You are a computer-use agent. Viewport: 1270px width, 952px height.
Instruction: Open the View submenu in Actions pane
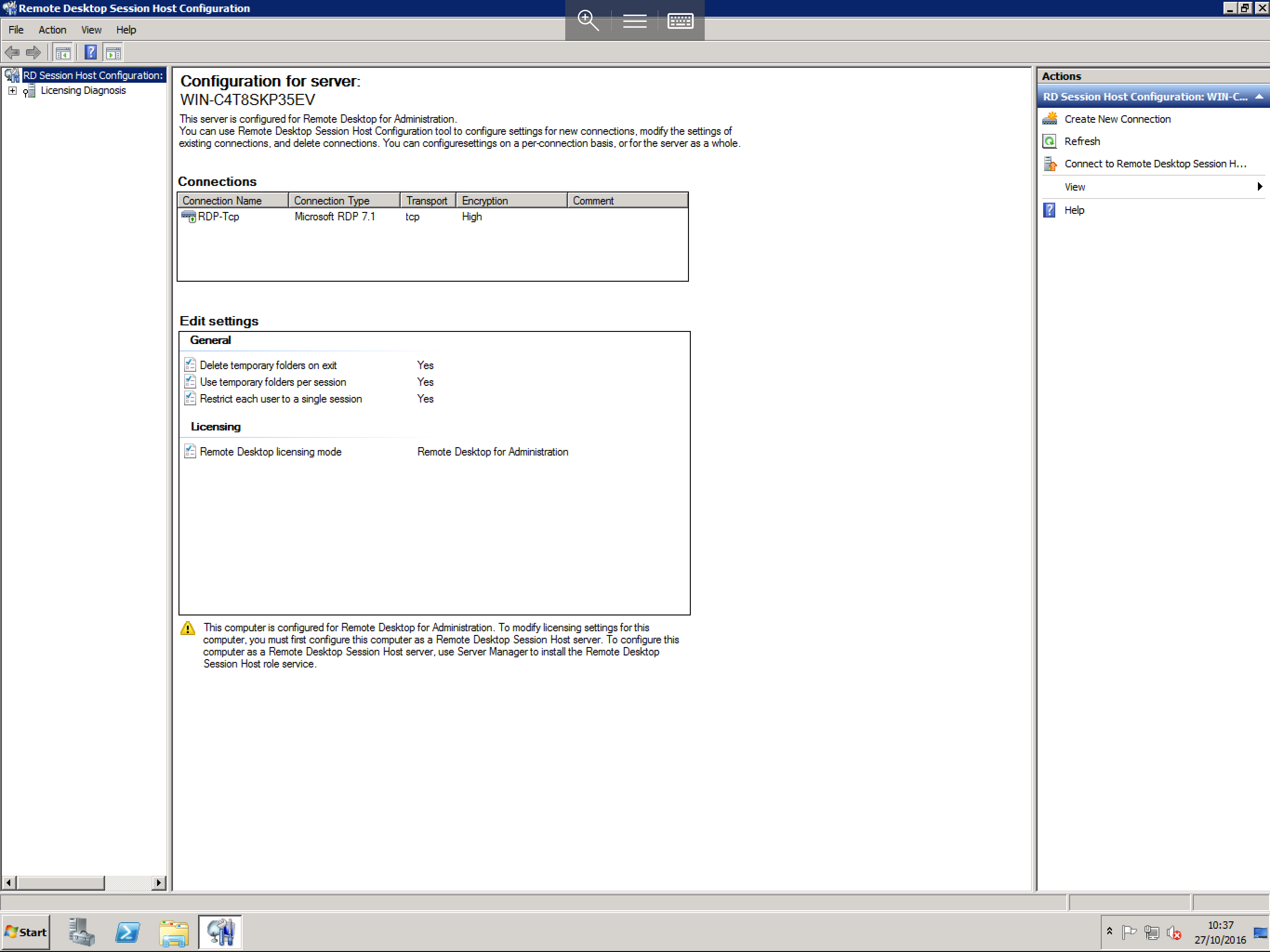1074,186
